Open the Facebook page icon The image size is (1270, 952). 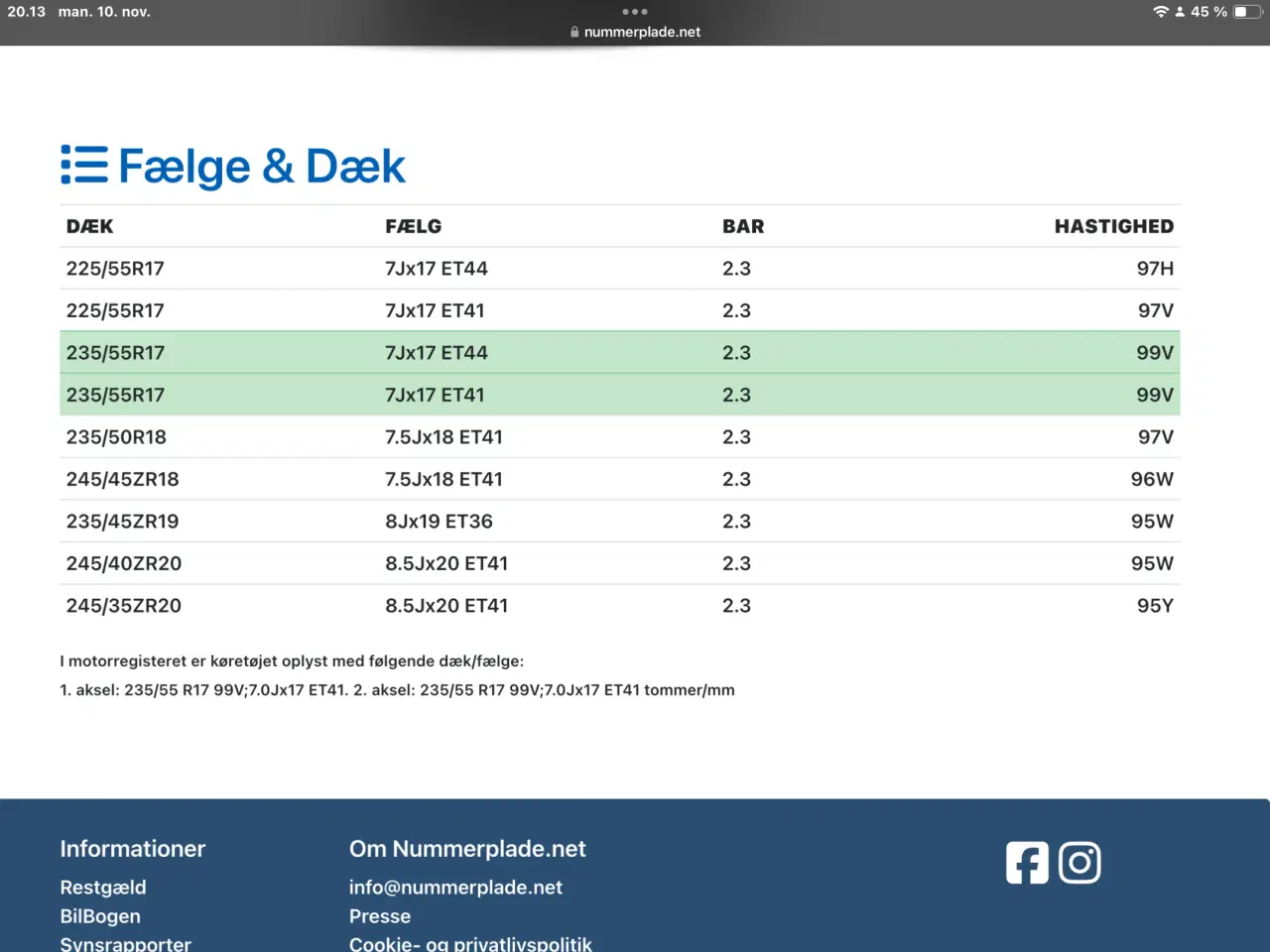point(1027,863)
